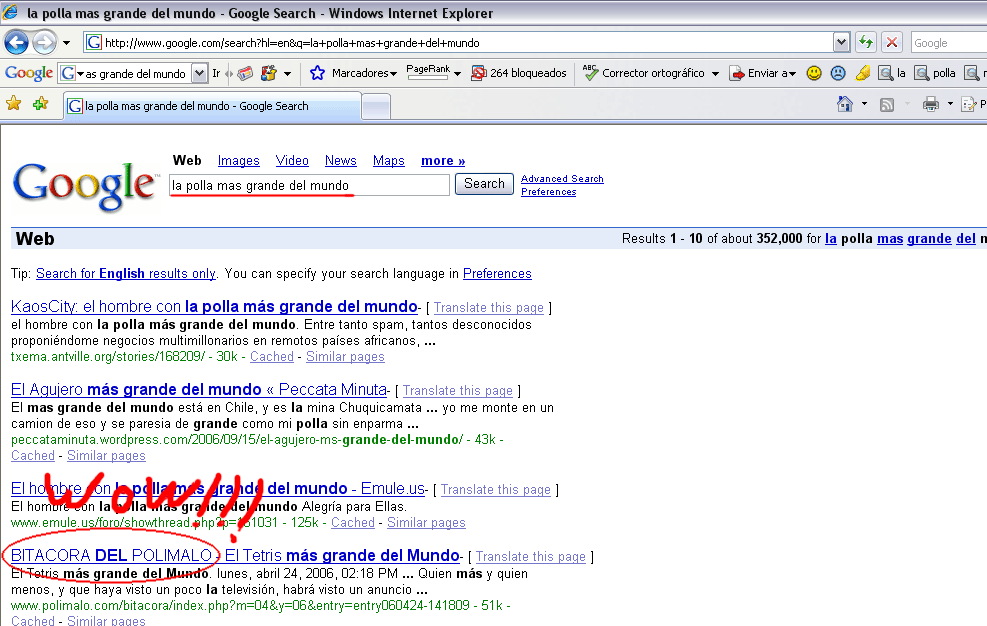
Task: Click 'grande' in the results count line
Action: click(929, 239)
